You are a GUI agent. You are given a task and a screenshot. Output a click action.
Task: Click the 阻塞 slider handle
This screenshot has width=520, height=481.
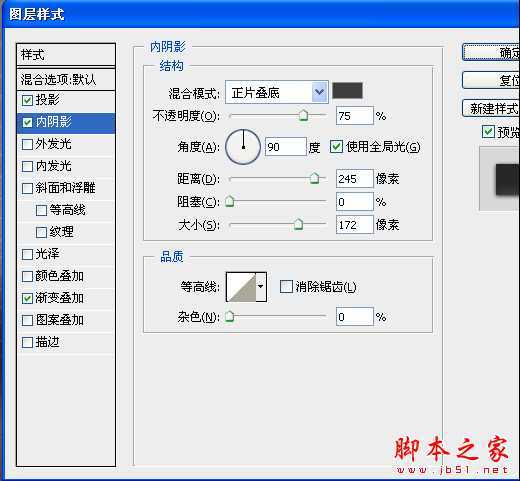pos(229,201)
